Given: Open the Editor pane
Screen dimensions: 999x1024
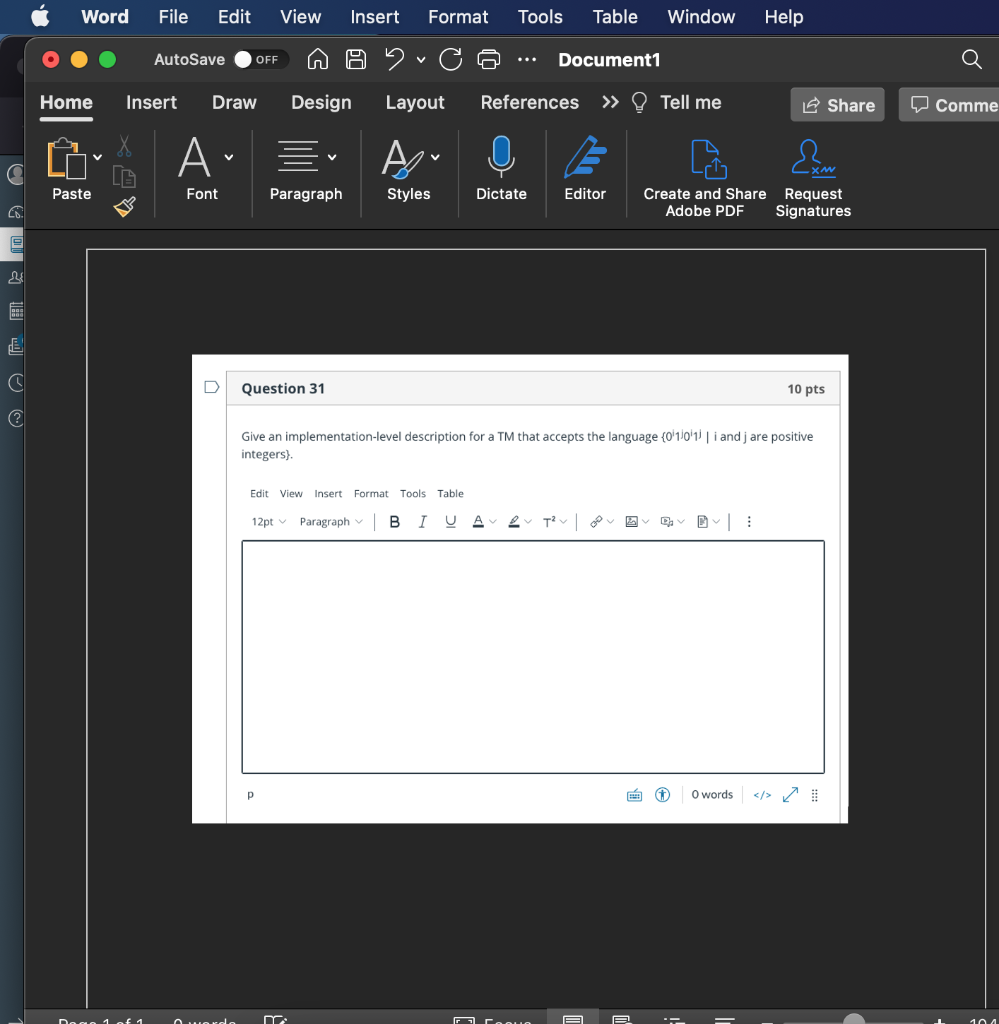Looking at the screenshot, I should [585, 170].
